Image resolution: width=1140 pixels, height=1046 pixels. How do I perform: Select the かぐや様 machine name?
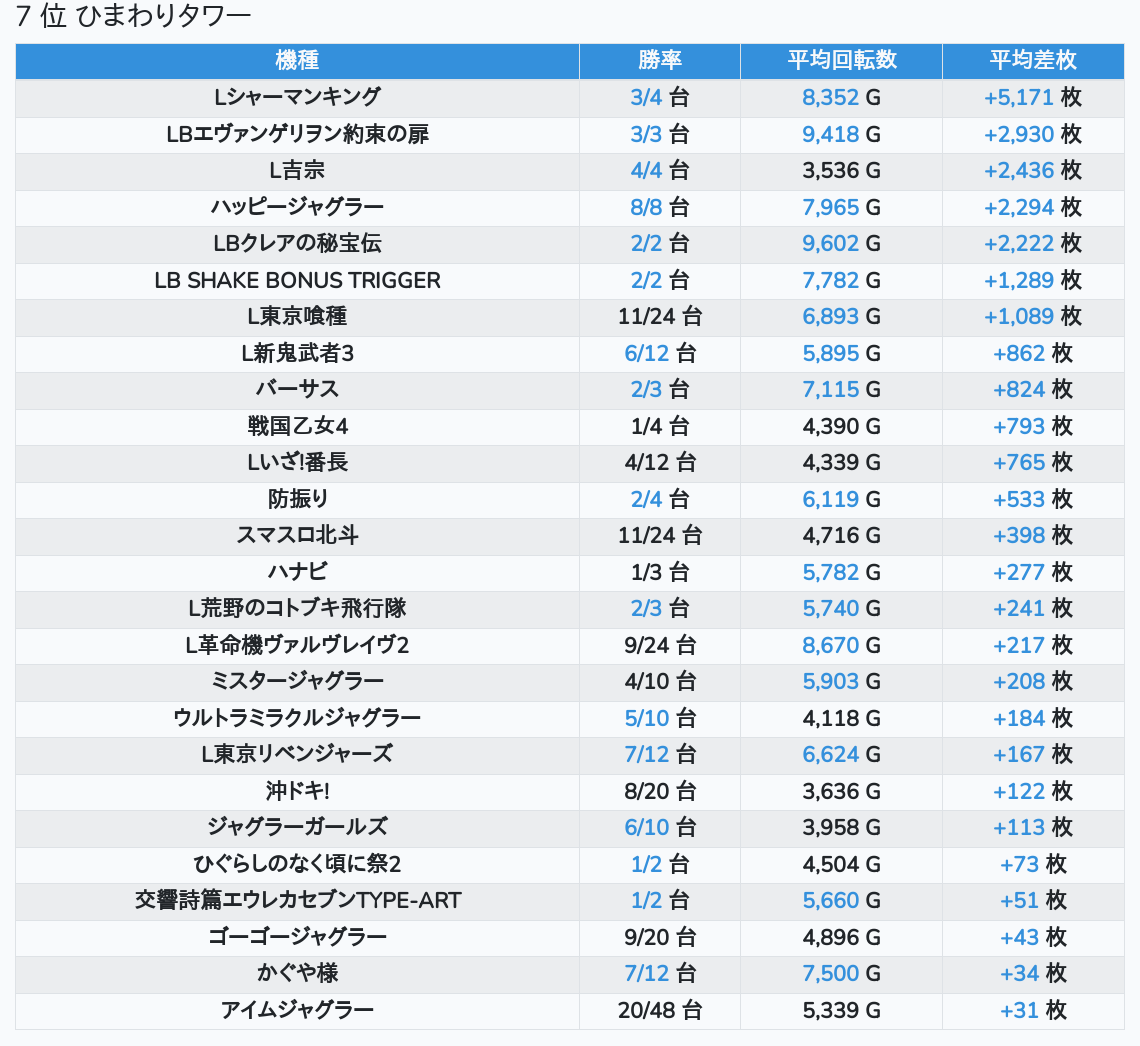[x=297, y=973]
